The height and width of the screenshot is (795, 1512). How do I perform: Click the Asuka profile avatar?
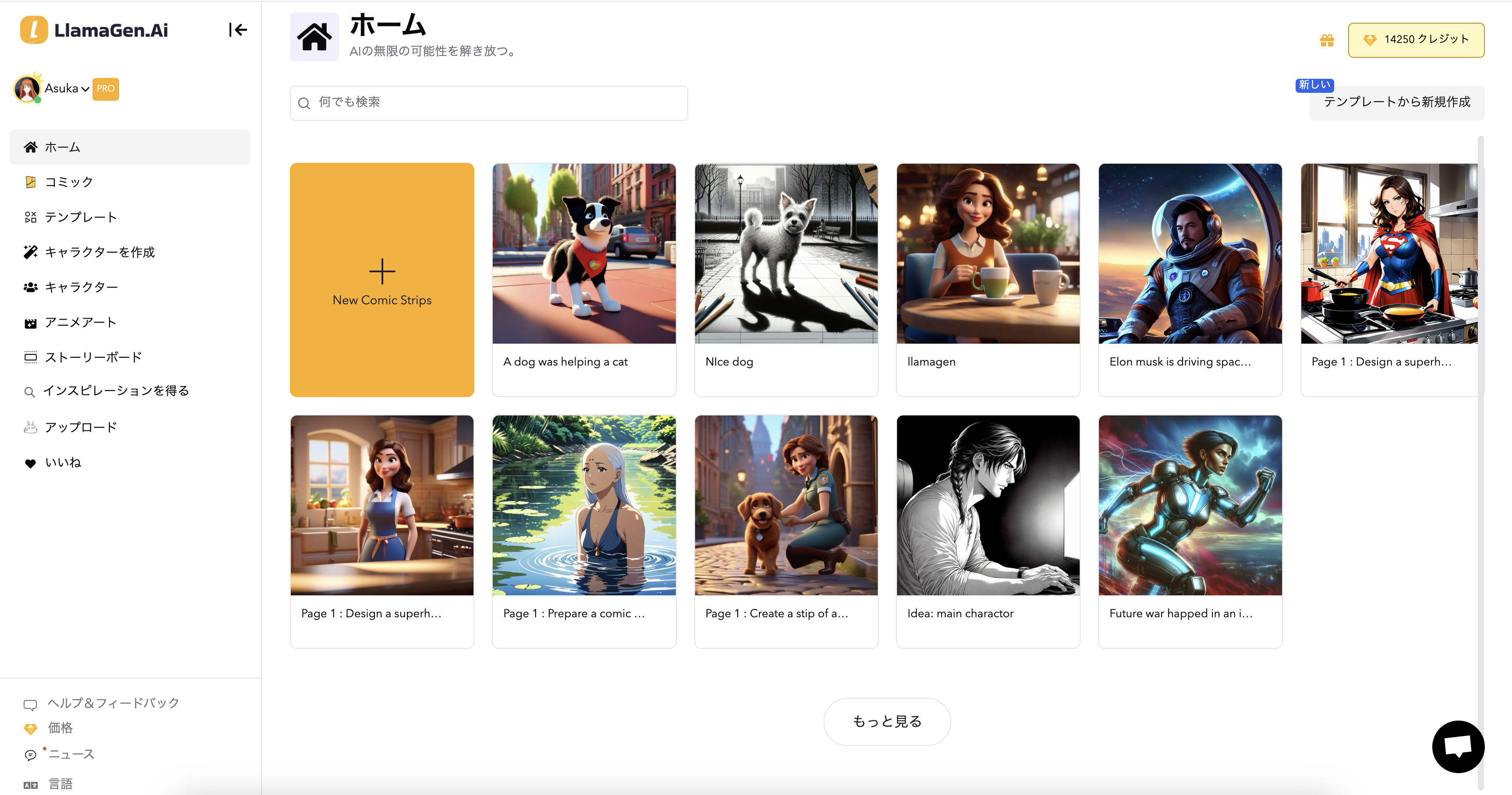[x=27, y=89]
